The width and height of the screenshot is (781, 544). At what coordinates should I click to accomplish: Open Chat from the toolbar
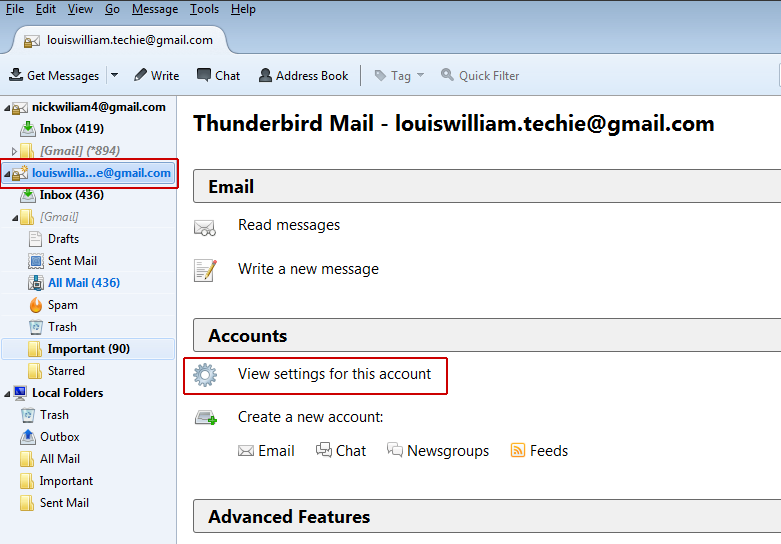click(x=218, y=75)
